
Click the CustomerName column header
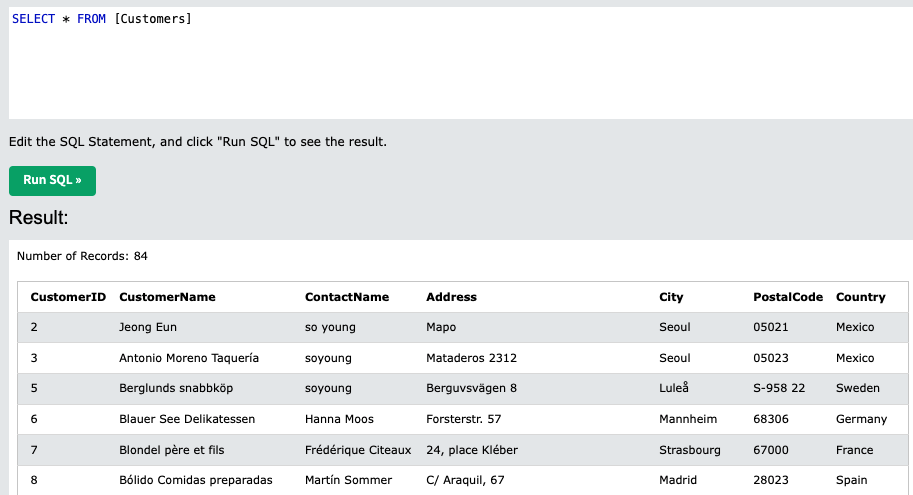pyautogui.click(x=167, y=297)
